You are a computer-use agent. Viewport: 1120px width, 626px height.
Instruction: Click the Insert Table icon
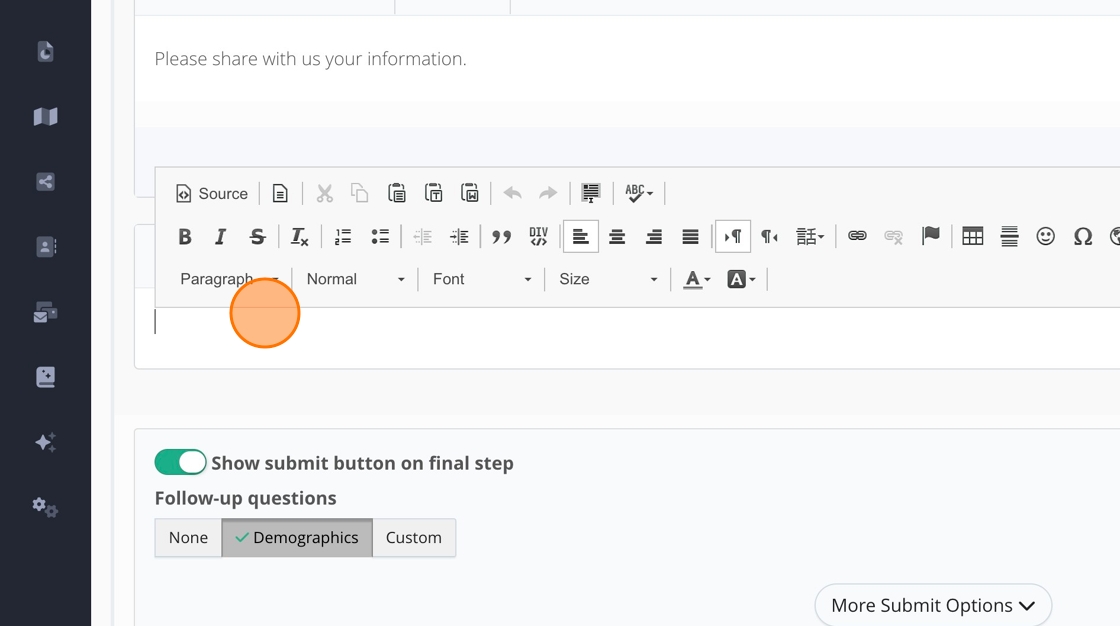(973, 237)
